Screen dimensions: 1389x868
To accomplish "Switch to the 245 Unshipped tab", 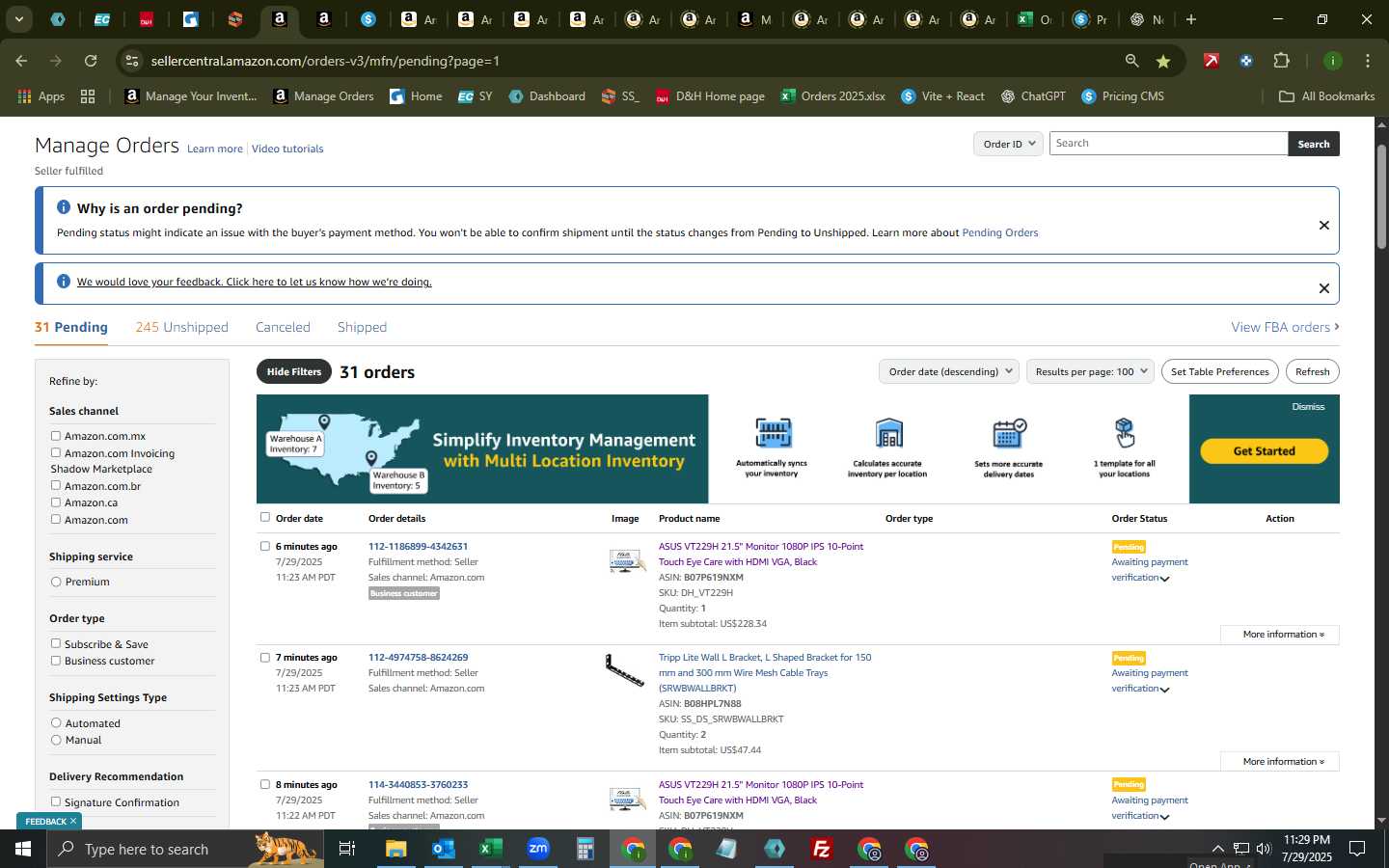I will click(x=181, y=327).
